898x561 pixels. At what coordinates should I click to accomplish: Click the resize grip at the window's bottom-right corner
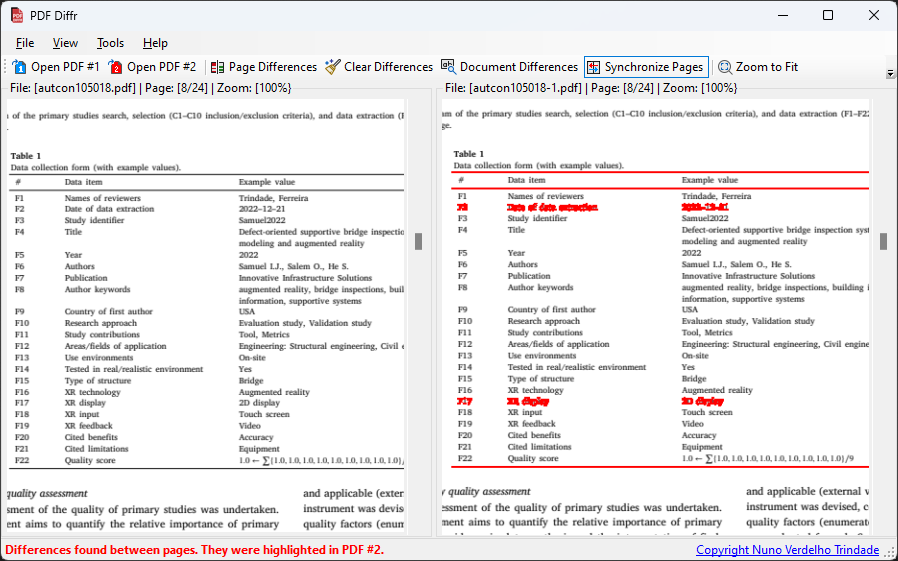(891, 554)
